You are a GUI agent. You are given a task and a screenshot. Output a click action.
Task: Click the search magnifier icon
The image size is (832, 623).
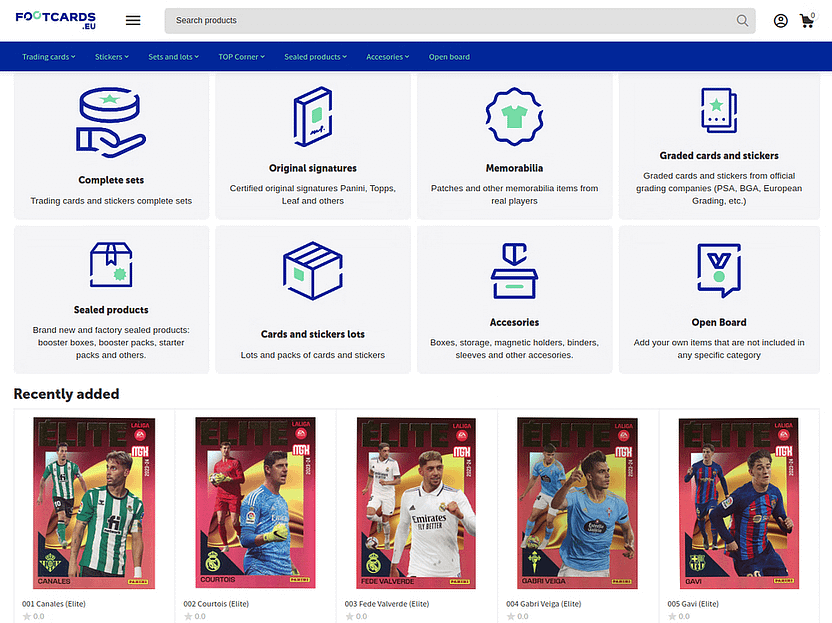(742, 20)
